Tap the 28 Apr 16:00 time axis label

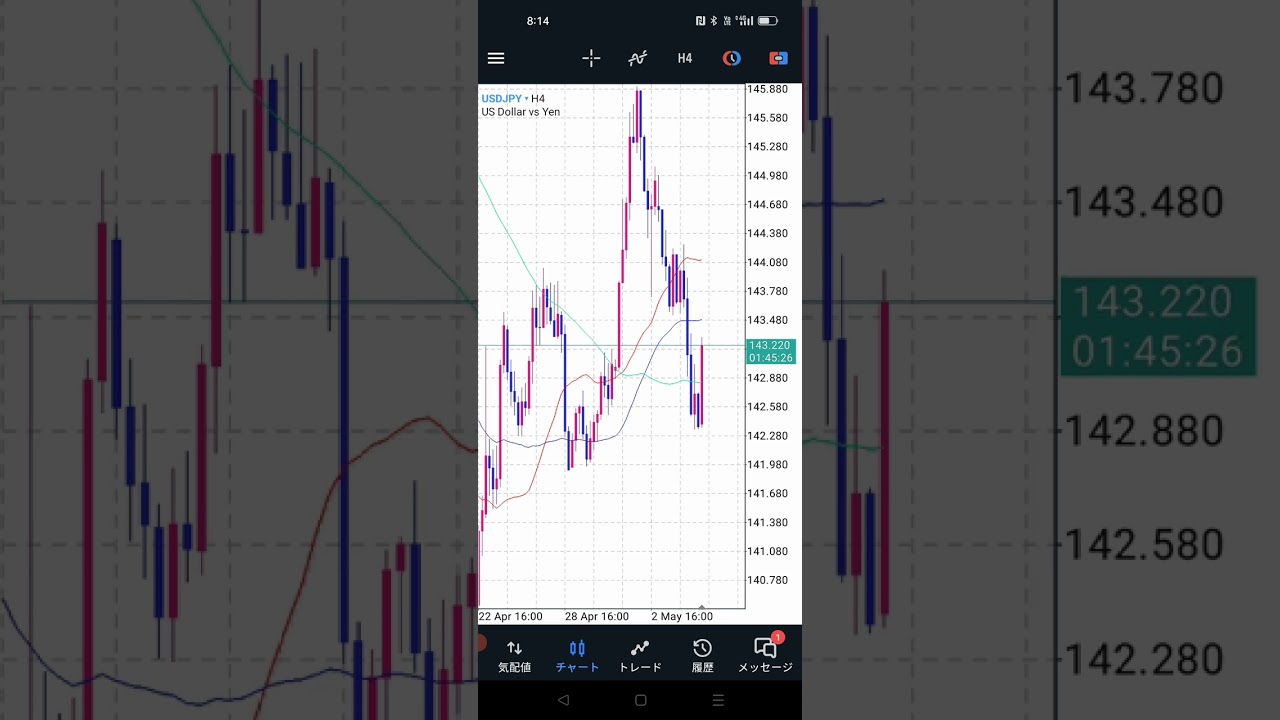[x=596, y=617]
